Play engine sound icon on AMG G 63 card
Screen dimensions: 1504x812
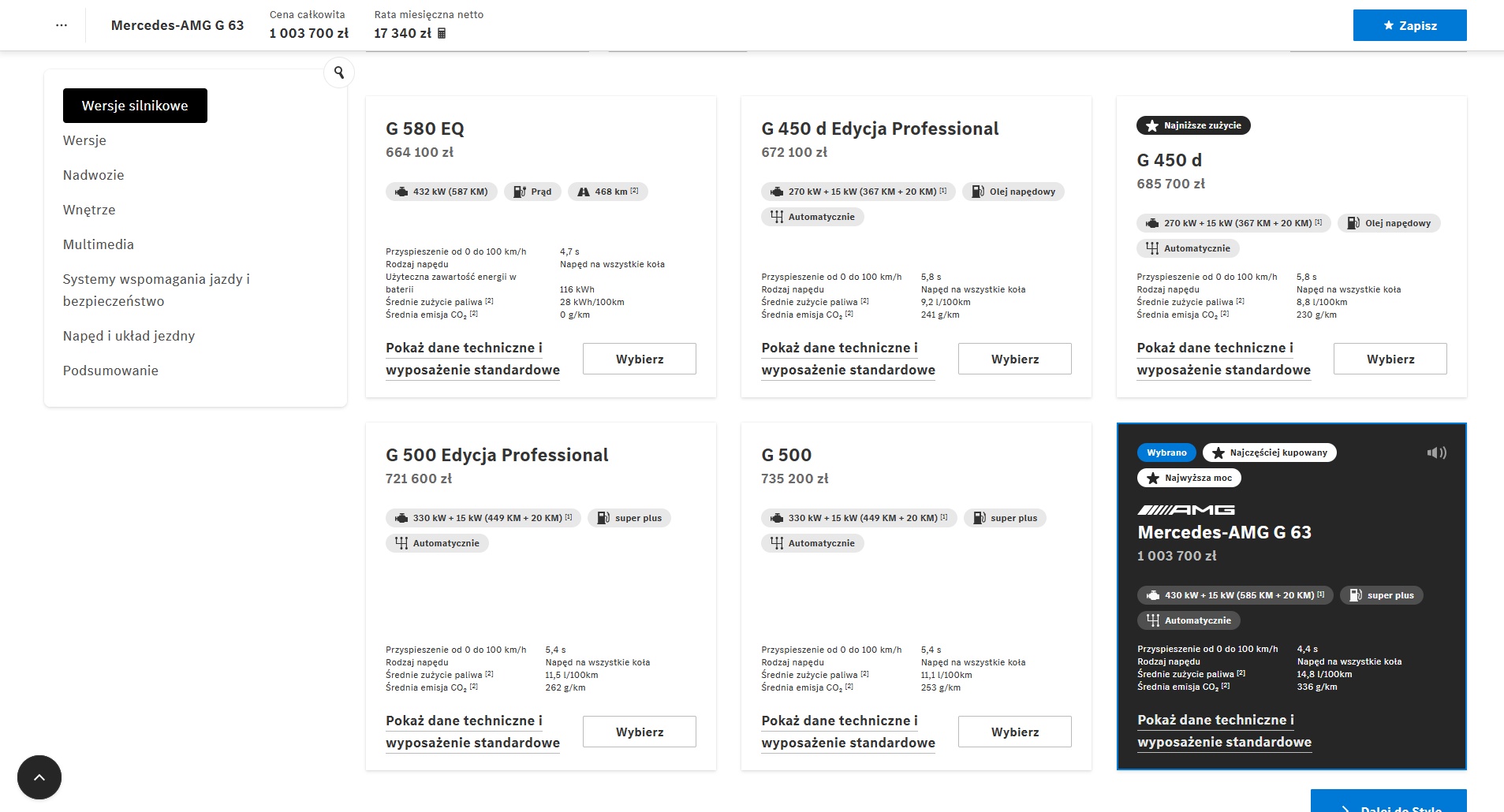click(x=1437, y=453)
